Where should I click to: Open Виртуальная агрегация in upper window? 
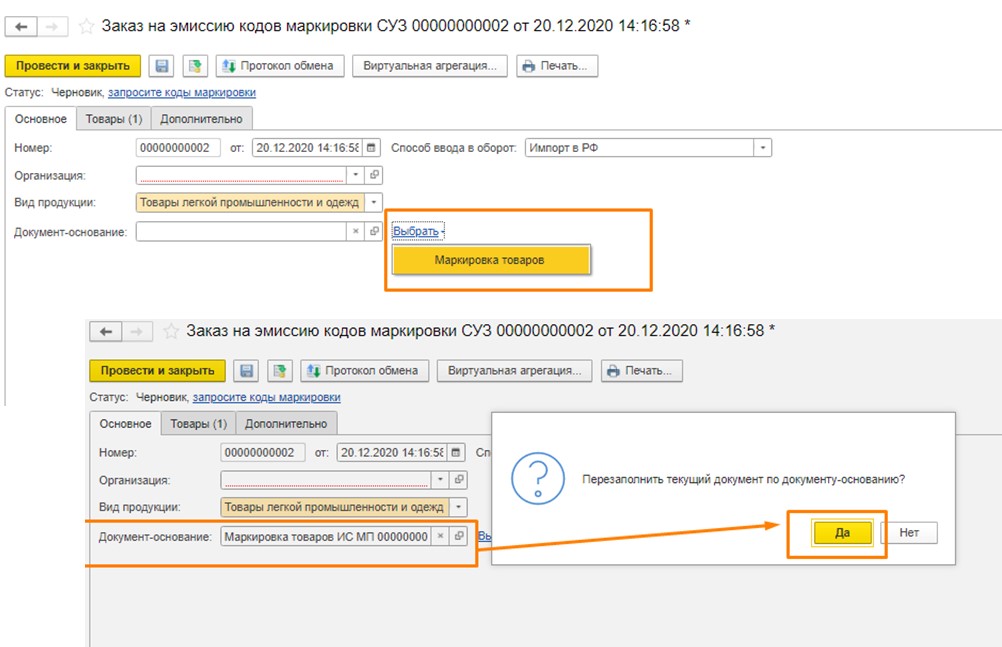pos(430,66)
